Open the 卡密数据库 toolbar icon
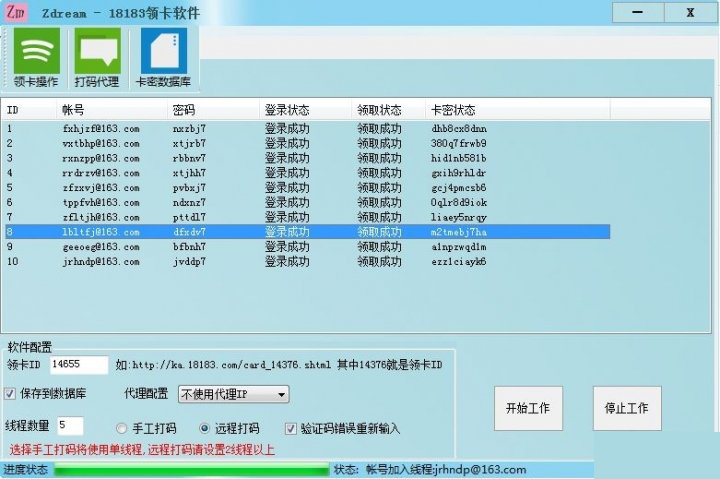This screenshot has width=720, height=479. coord(163,57)
